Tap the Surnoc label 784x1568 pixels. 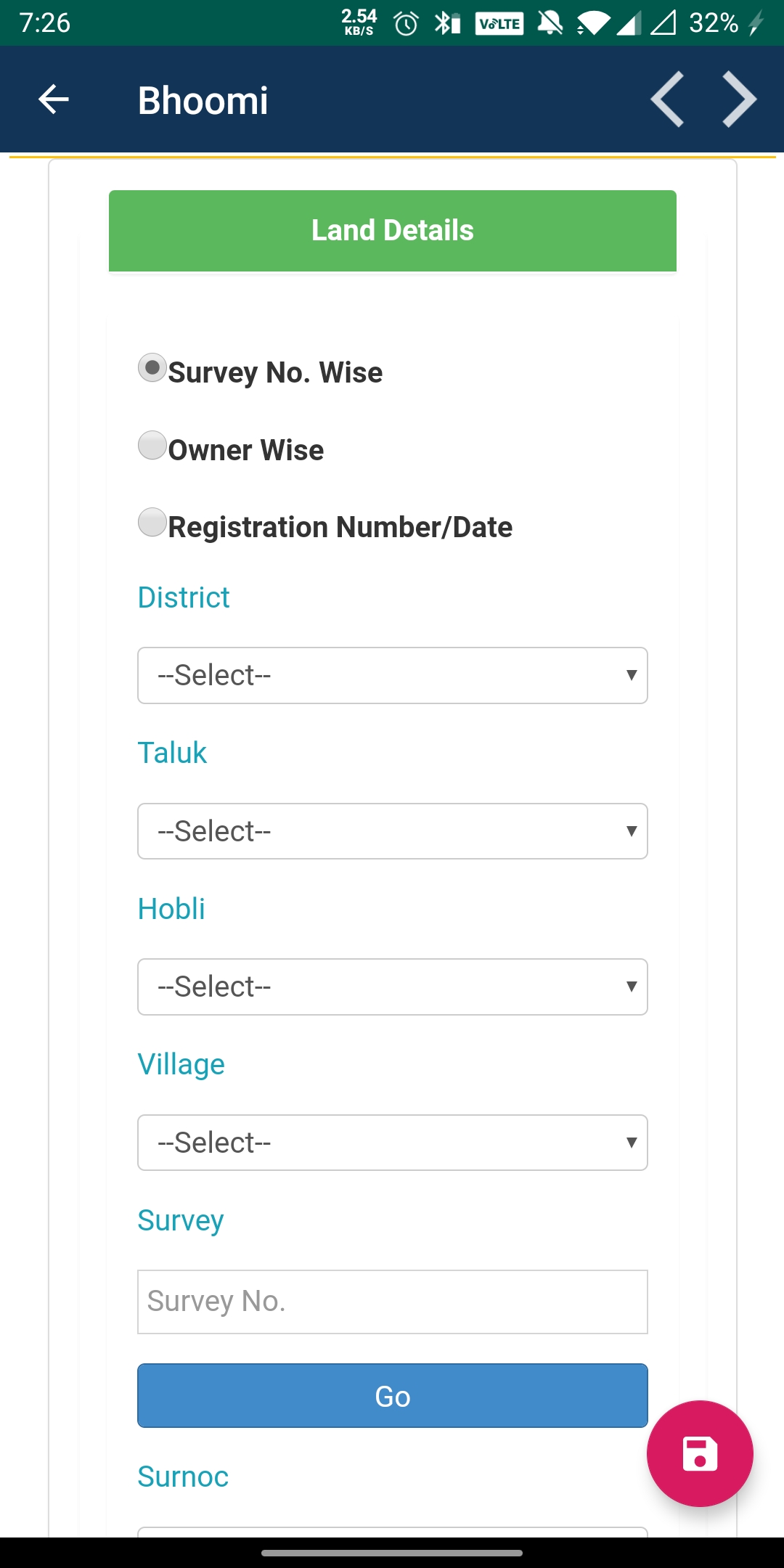click(183, 1477)
